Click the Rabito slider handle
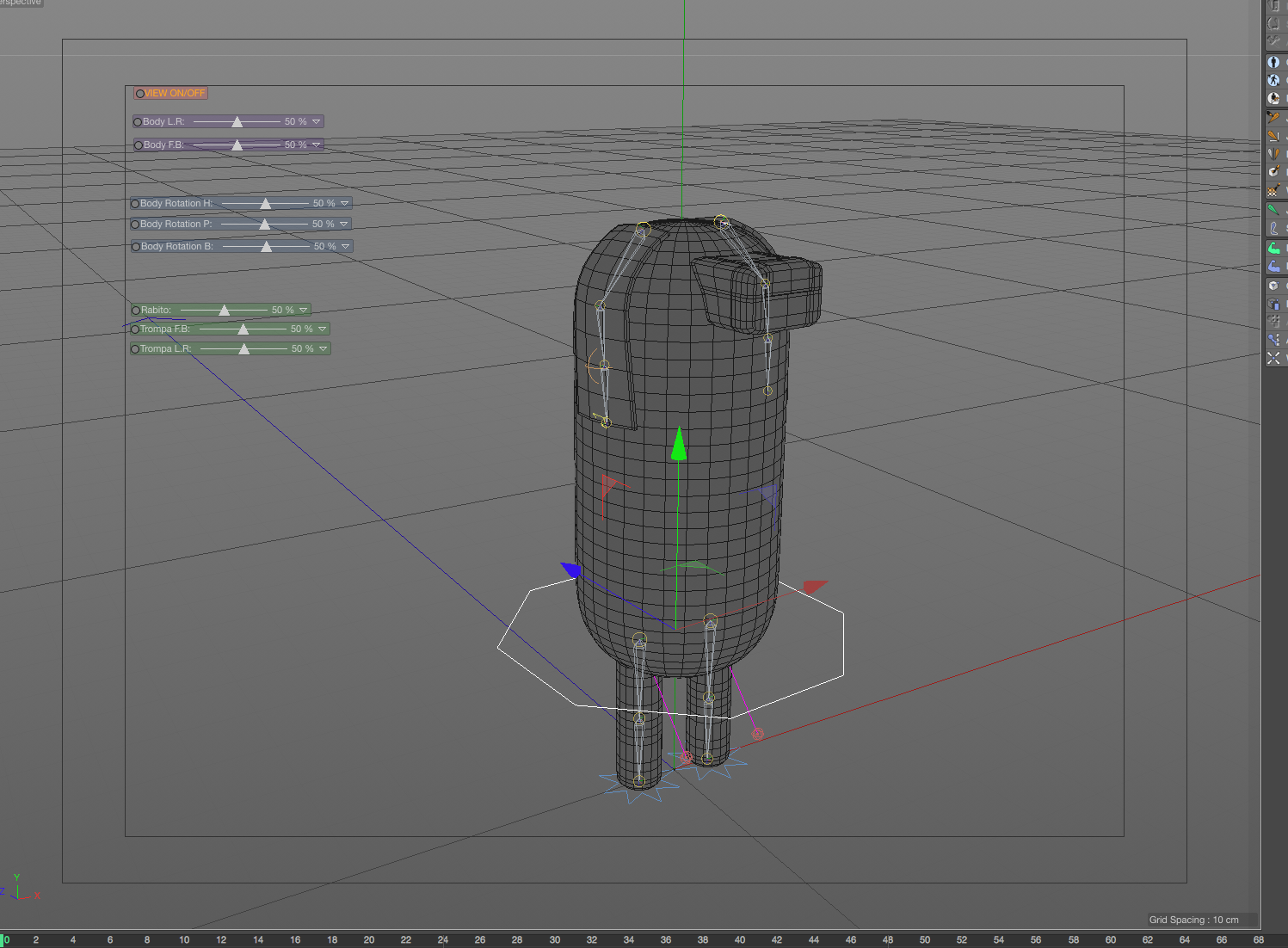This screenshot has height=948, width=1288. point(225,311)
